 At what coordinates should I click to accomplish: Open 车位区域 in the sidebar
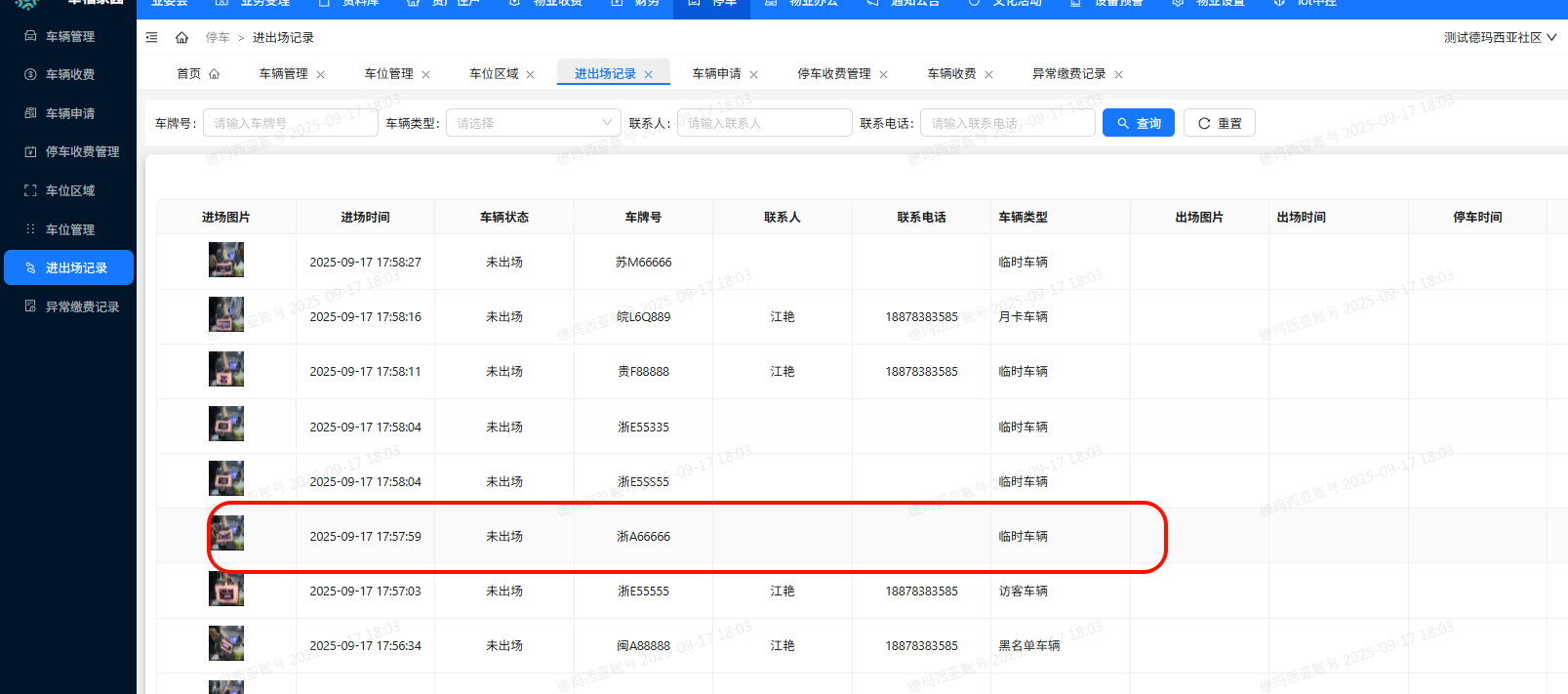click(x=69, y=190)
